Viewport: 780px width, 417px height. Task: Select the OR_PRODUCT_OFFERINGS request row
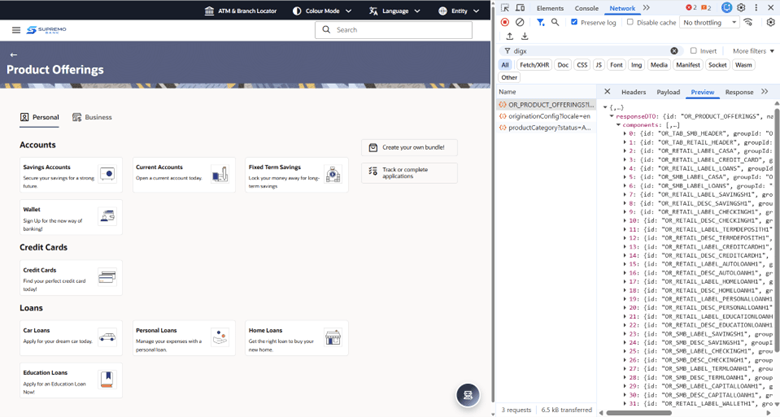[x=547, y=104]
